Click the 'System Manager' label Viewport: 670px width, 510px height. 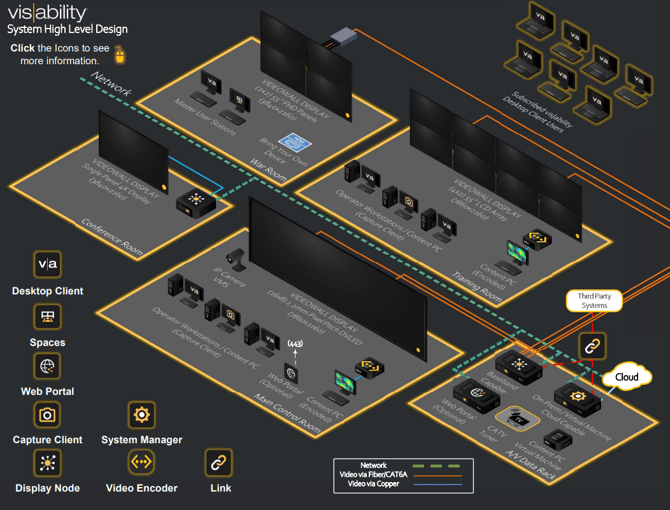point(141,440)
